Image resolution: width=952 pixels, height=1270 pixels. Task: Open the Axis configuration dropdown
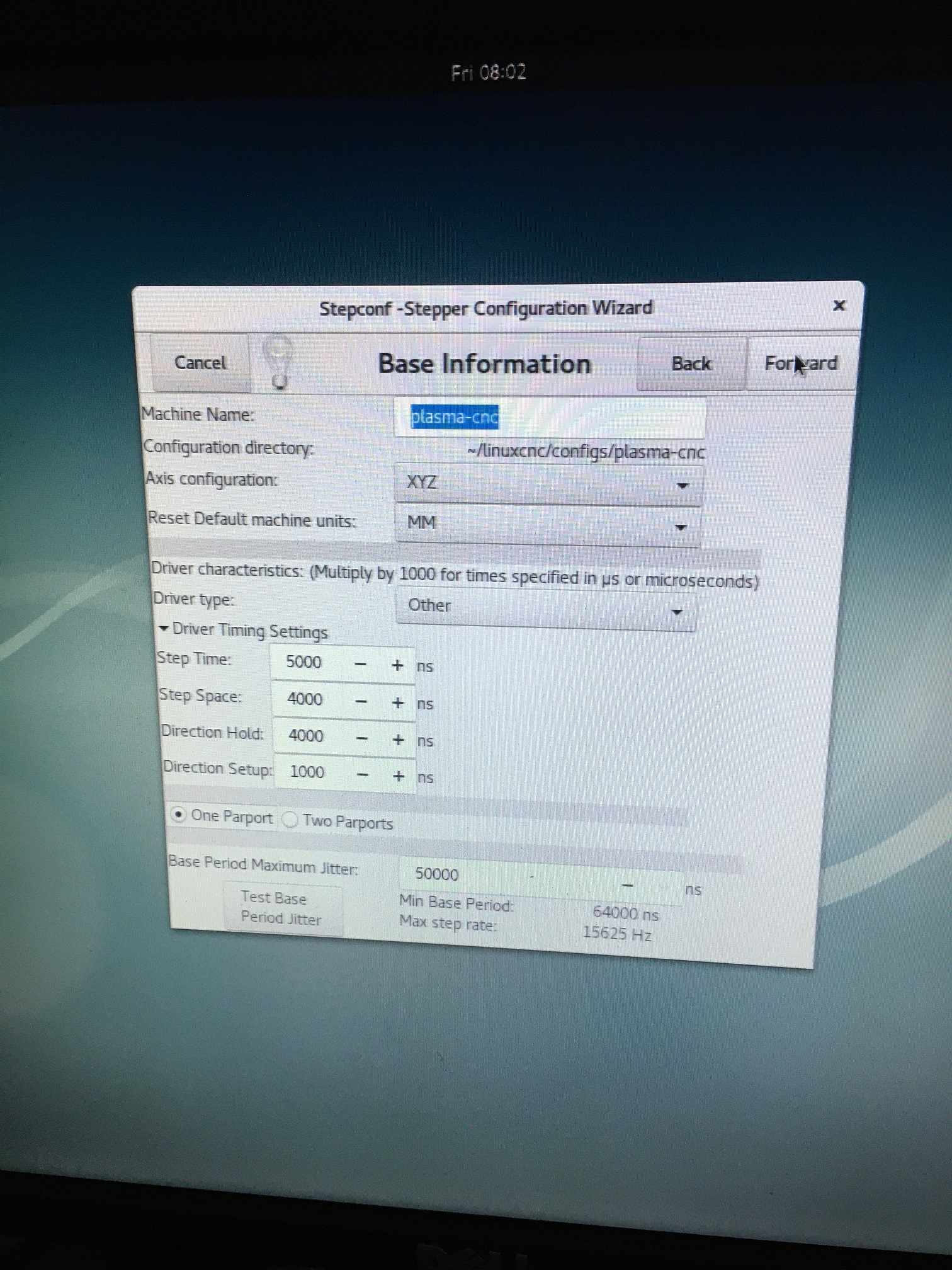[548, 484]
